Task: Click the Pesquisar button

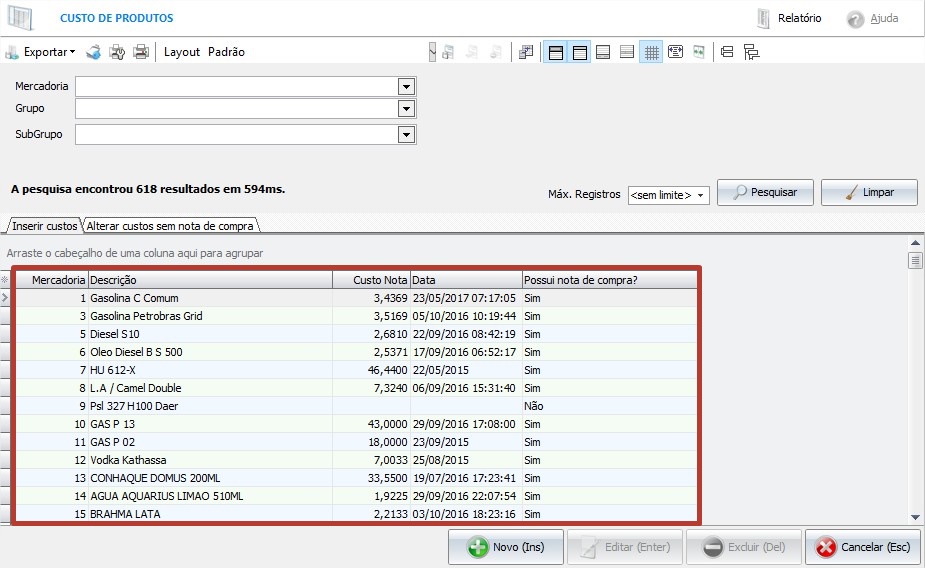Action: point(765,192)
